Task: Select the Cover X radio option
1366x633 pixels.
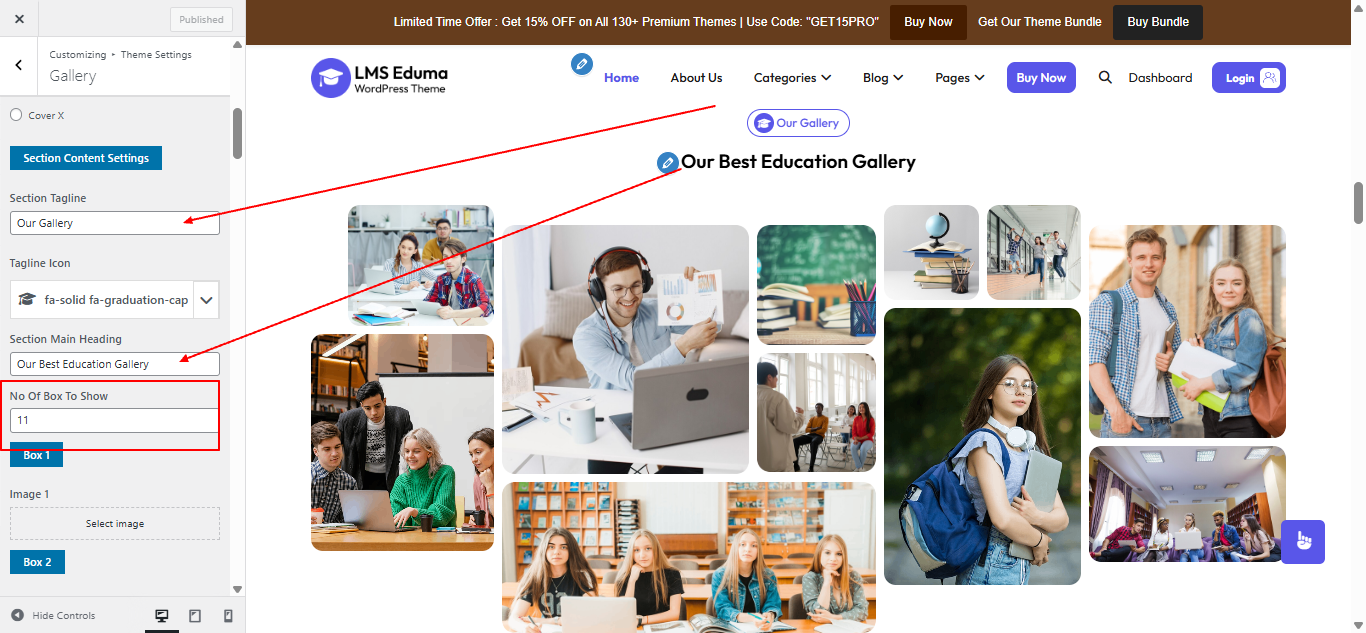Action: click(16, 114)
